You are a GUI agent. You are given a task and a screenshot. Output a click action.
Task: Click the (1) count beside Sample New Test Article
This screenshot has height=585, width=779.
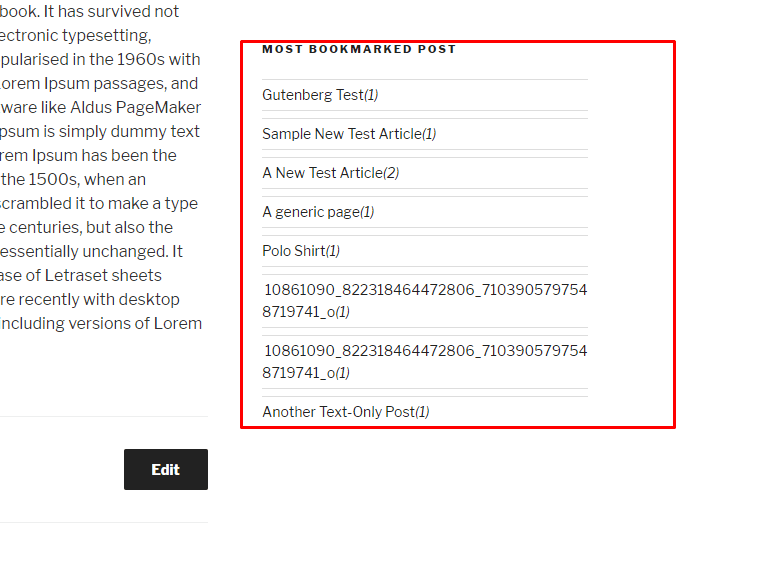(429, 134)
